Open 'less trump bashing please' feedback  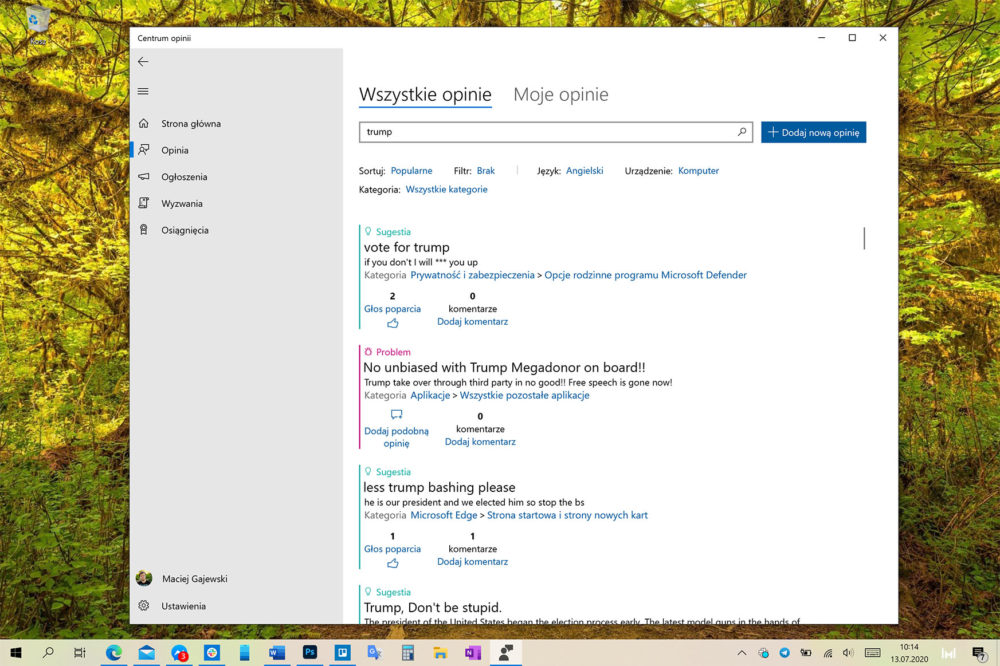pos(439,487)
